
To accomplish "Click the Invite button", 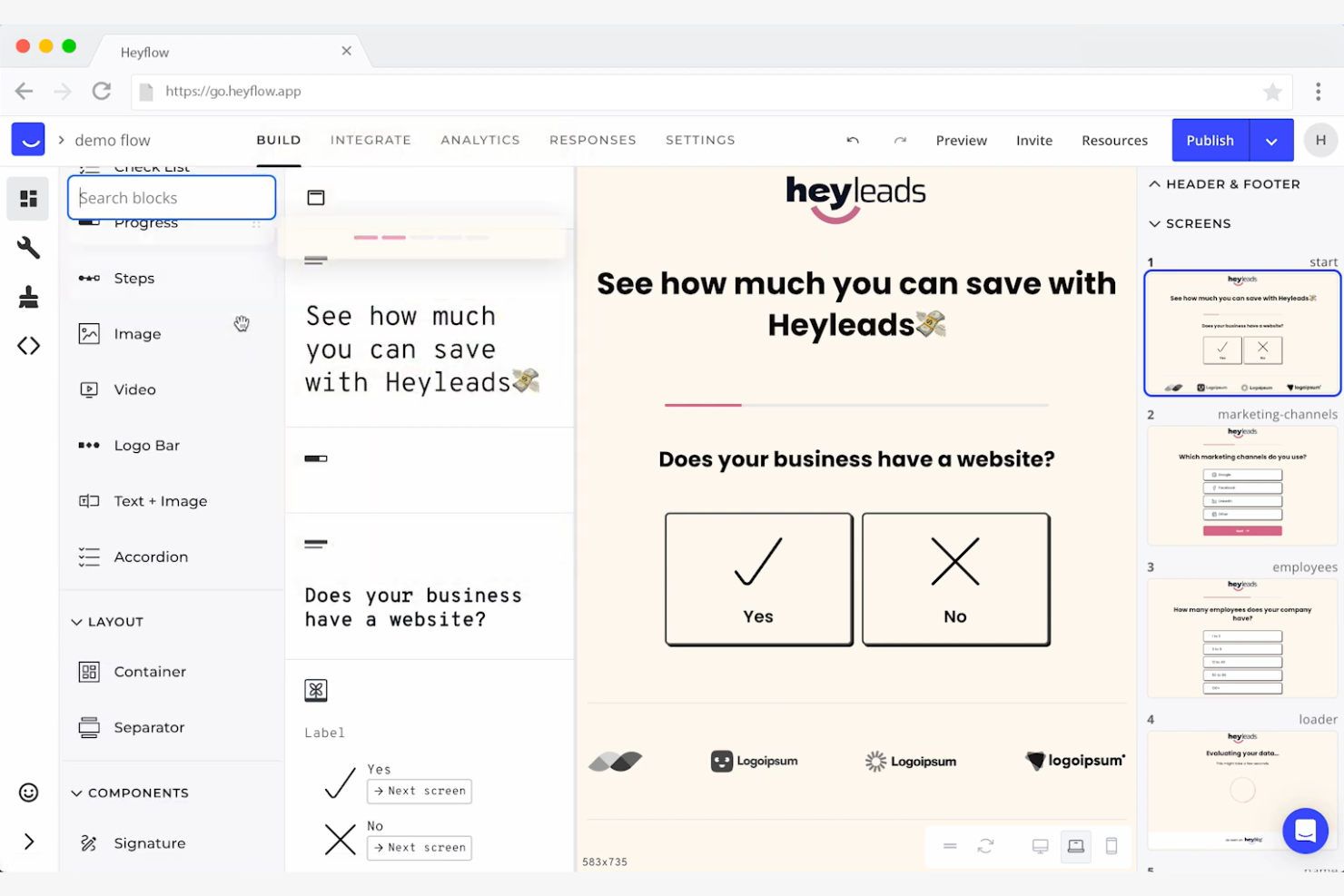I will point(1034,141).
